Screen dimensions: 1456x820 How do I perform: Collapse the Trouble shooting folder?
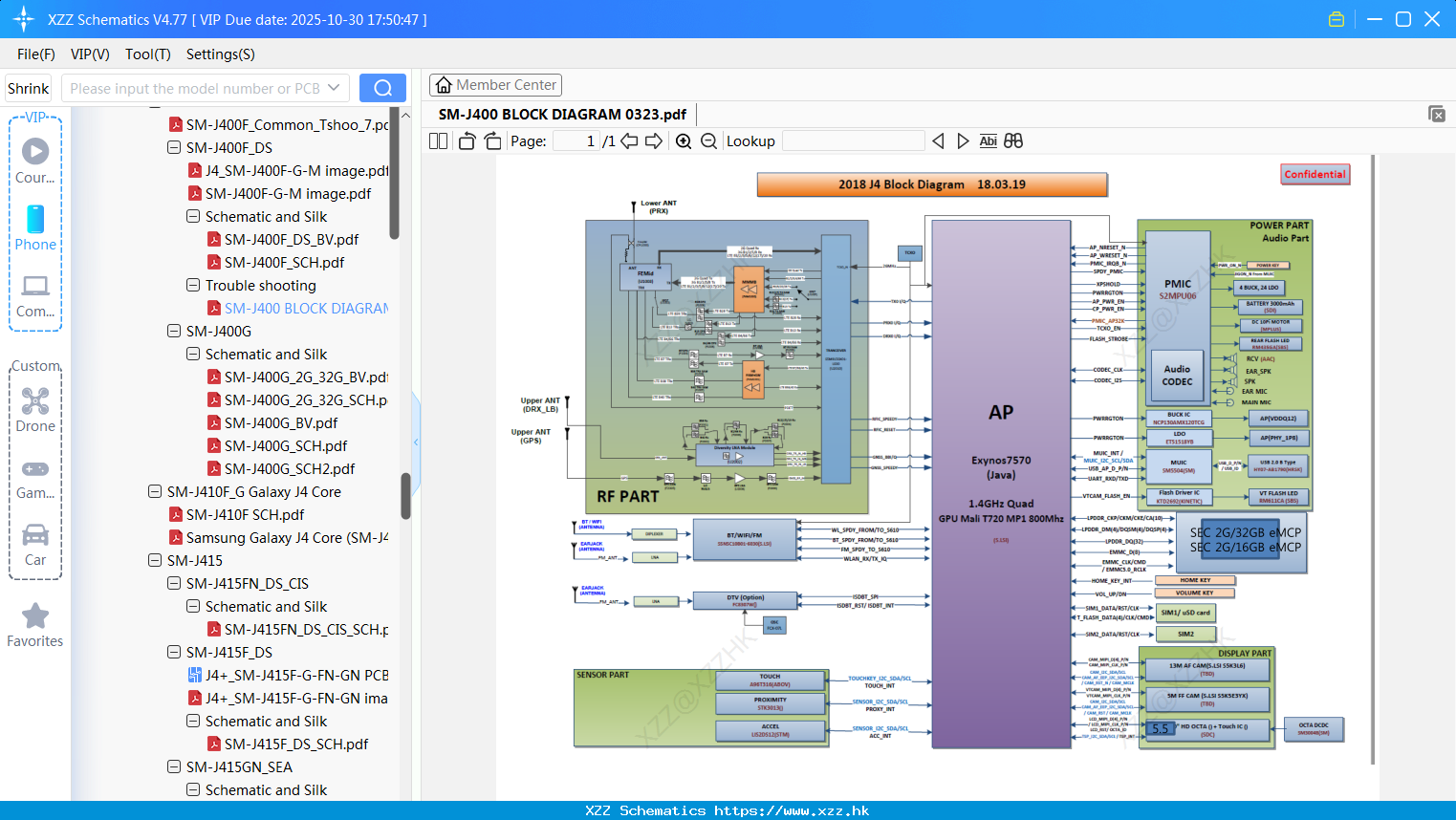[193, 285]
